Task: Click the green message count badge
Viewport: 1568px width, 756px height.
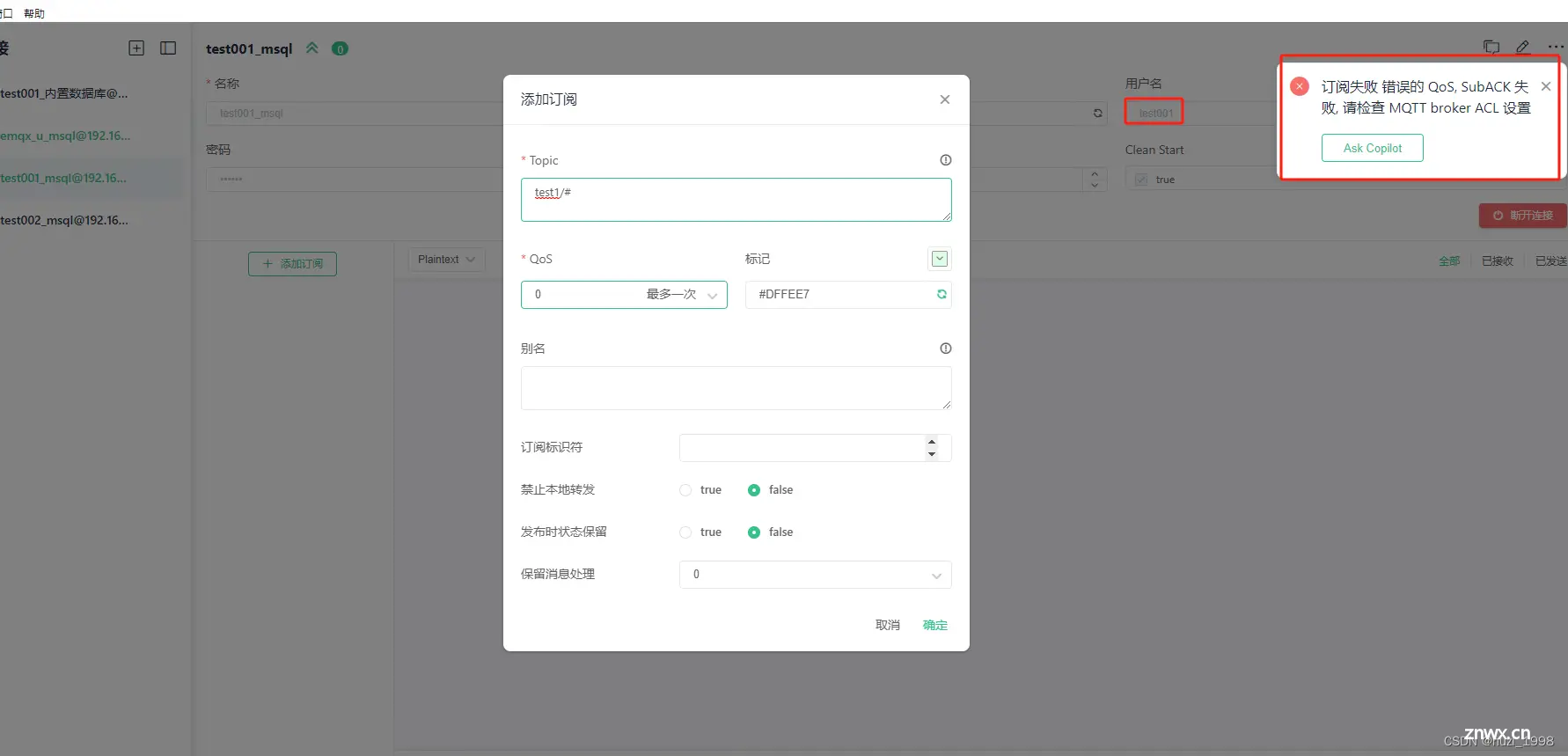Action: pyautogui.click(x=340, y=49)
